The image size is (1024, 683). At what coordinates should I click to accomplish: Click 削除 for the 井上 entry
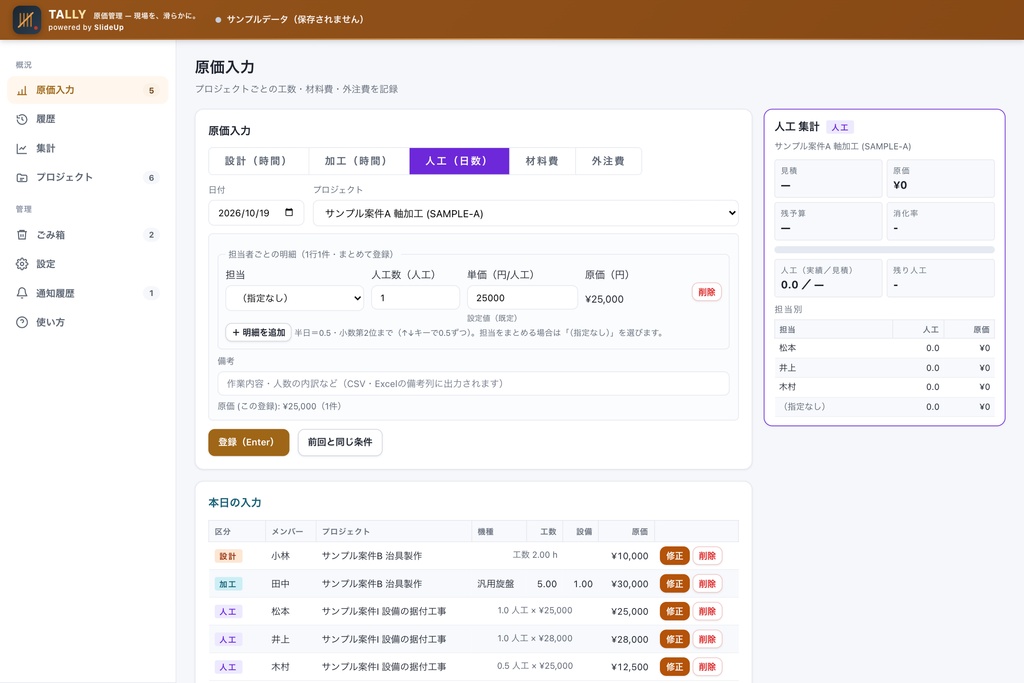[x=707, y=639]
